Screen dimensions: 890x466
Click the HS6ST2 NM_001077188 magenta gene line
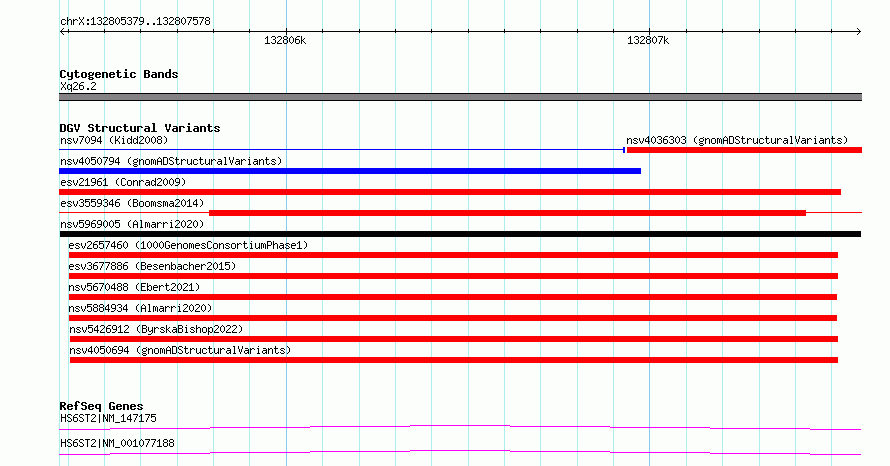460,452
